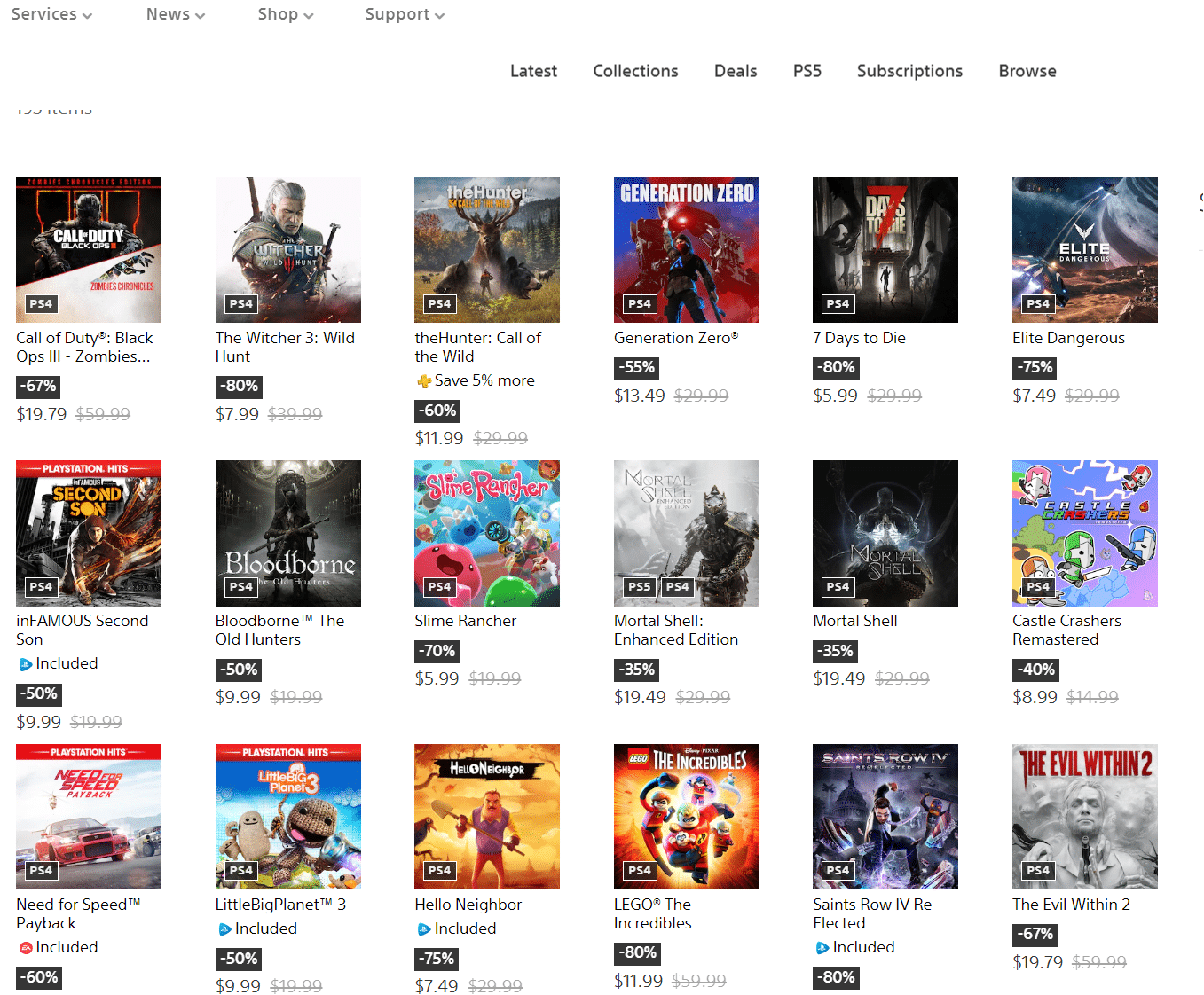The image size is (1204, 995).
Task: Click the Bloodborne cover thumbnail
Action: point(287,533)
